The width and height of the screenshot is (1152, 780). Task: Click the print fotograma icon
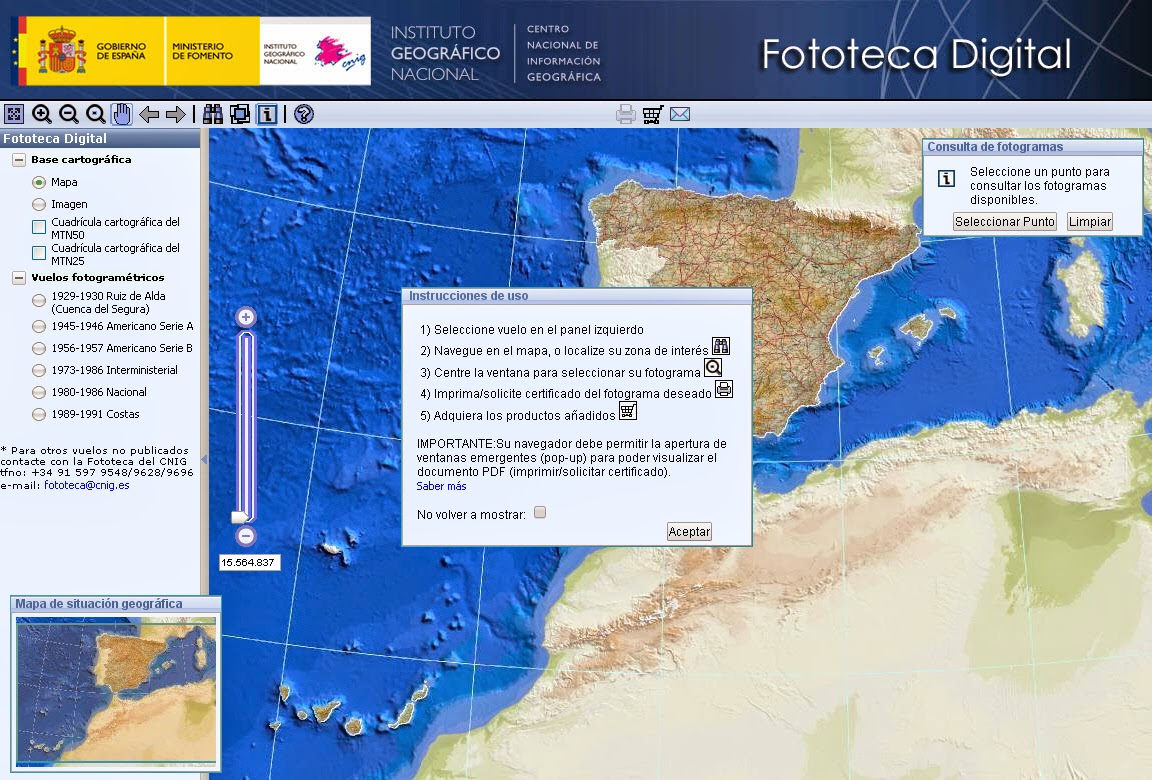625,113
